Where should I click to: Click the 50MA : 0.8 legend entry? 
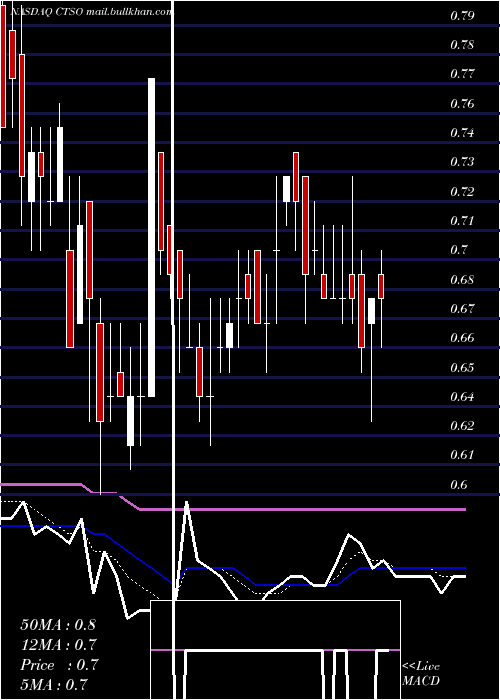pyautogui.click(x=58, y=625)
